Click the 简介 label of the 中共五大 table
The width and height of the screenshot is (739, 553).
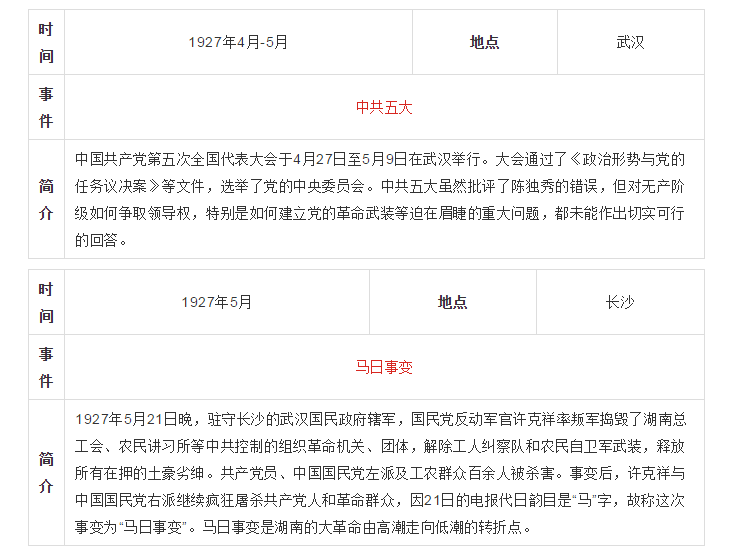46,199
